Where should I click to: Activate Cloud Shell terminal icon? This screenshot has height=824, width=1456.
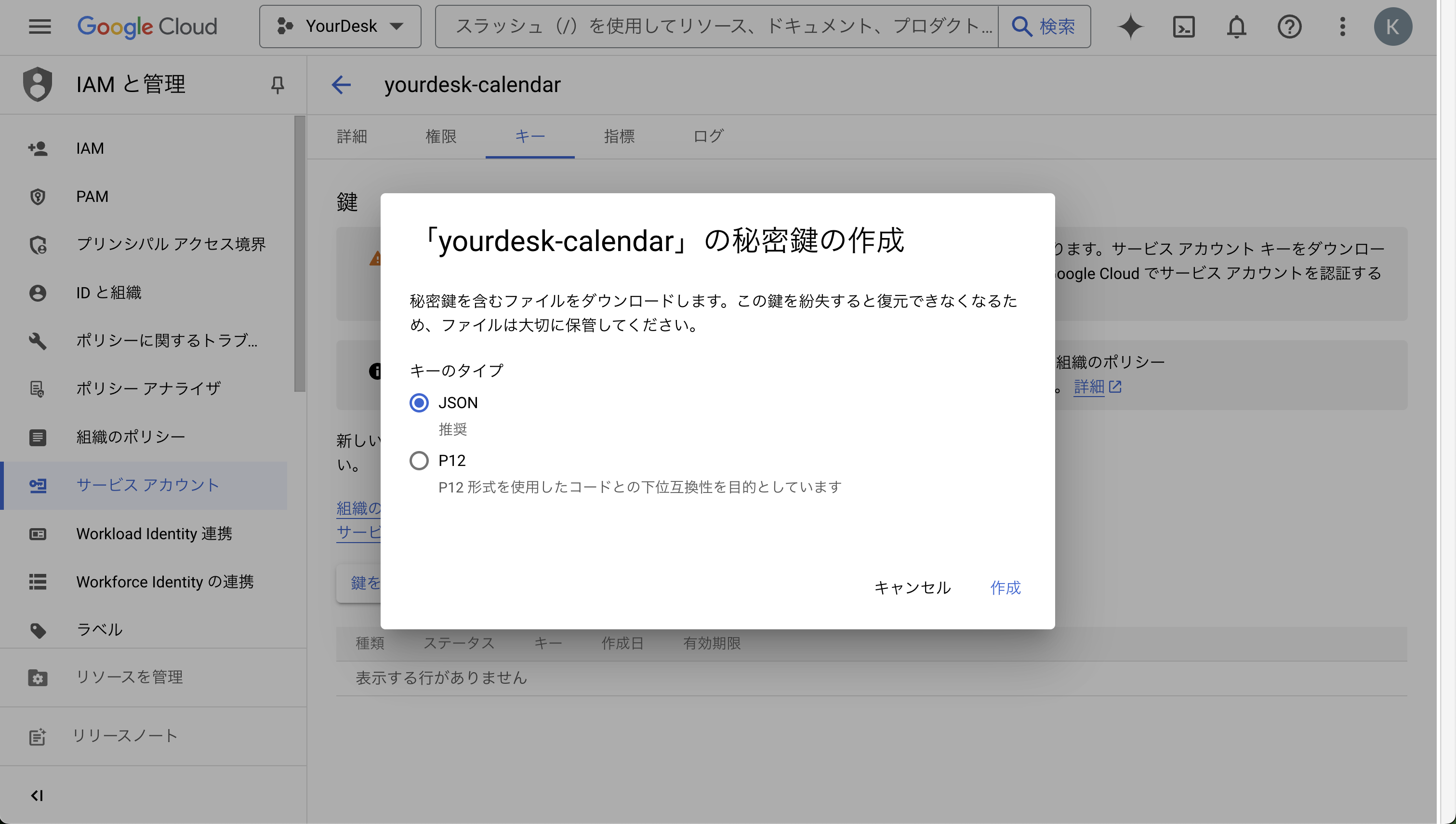(1184, 27)
